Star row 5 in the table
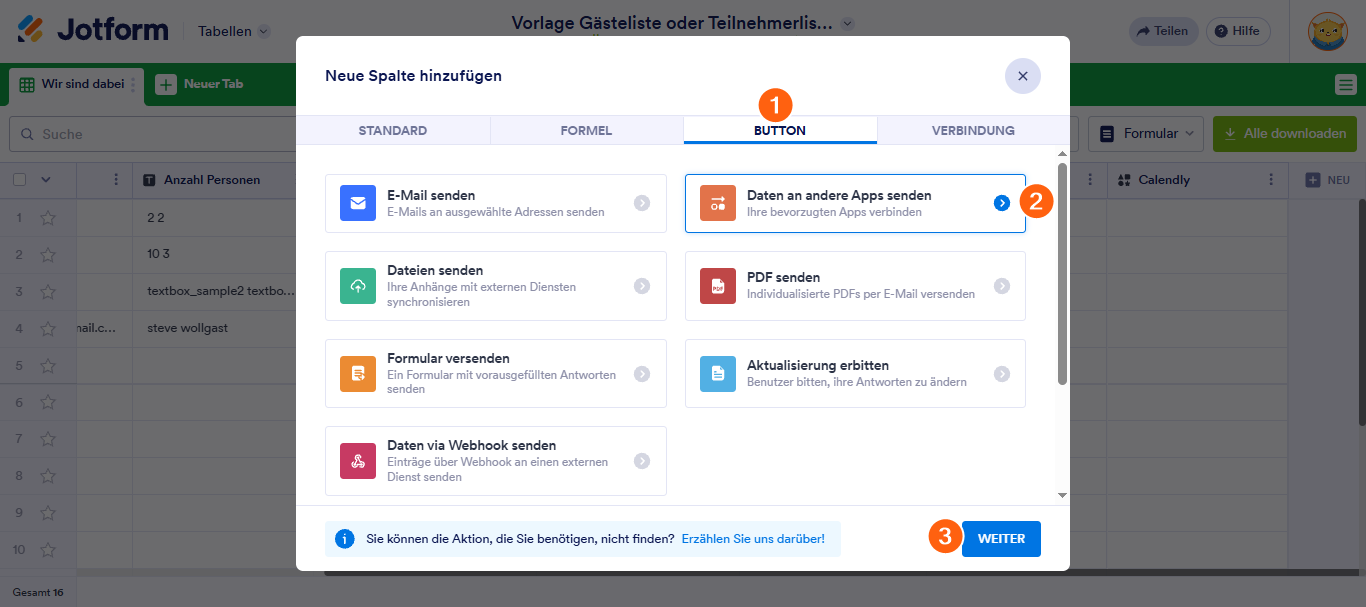The image size is (1366, 607). coord(48,365)
